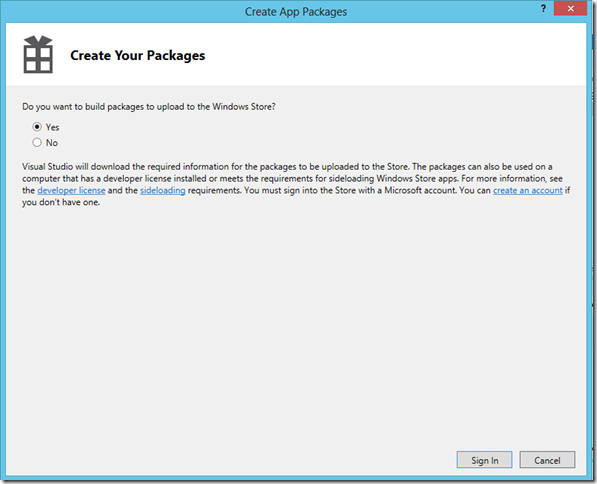Viewport: 597px width, 484px height.
Task: Cancel the package creation wizard
Action: pyautogui.click(x=547, y=460)
